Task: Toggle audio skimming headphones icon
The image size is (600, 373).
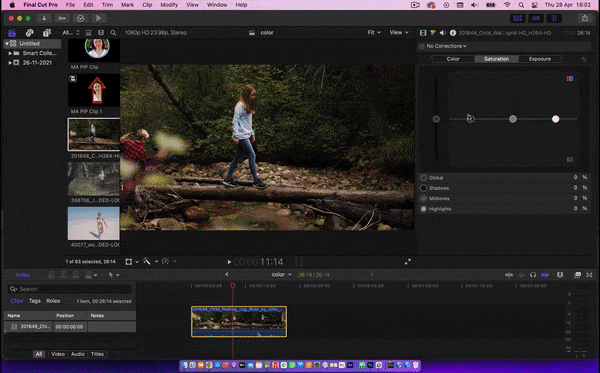Action: 533,275
